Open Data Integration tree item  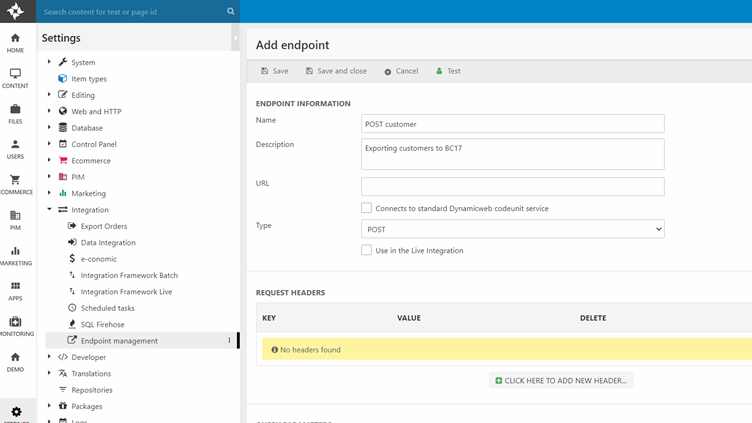[x=107, y=242]
